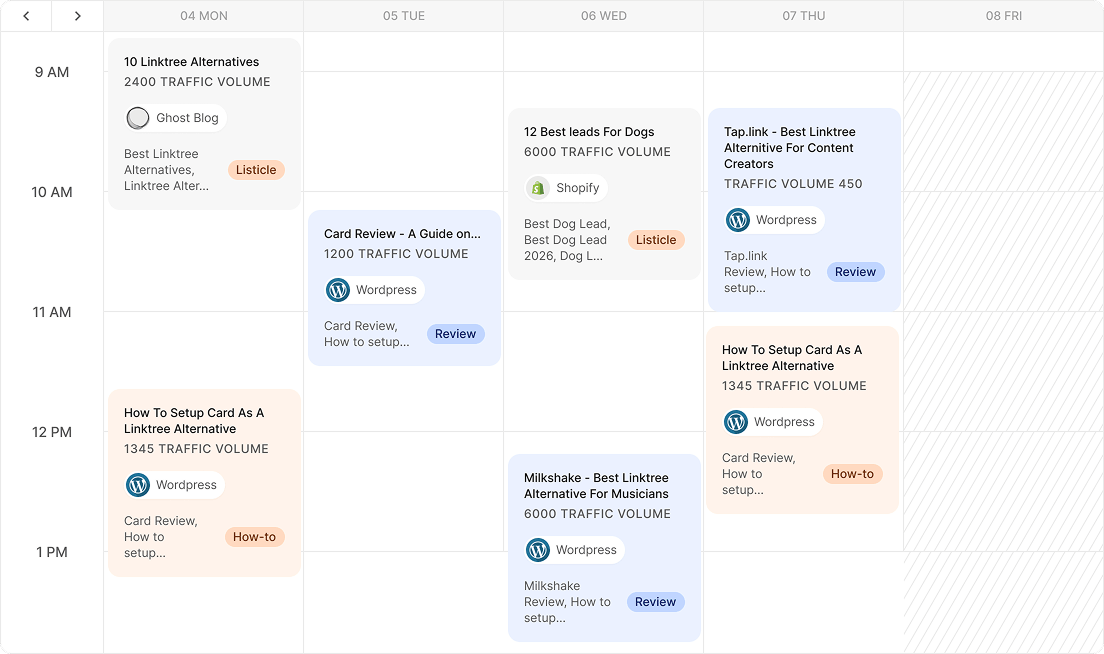Click the Listicle tag on 10 Linktree Alternatives
This screenshot has width=1104, height=654.
click(x=256, y=170)
